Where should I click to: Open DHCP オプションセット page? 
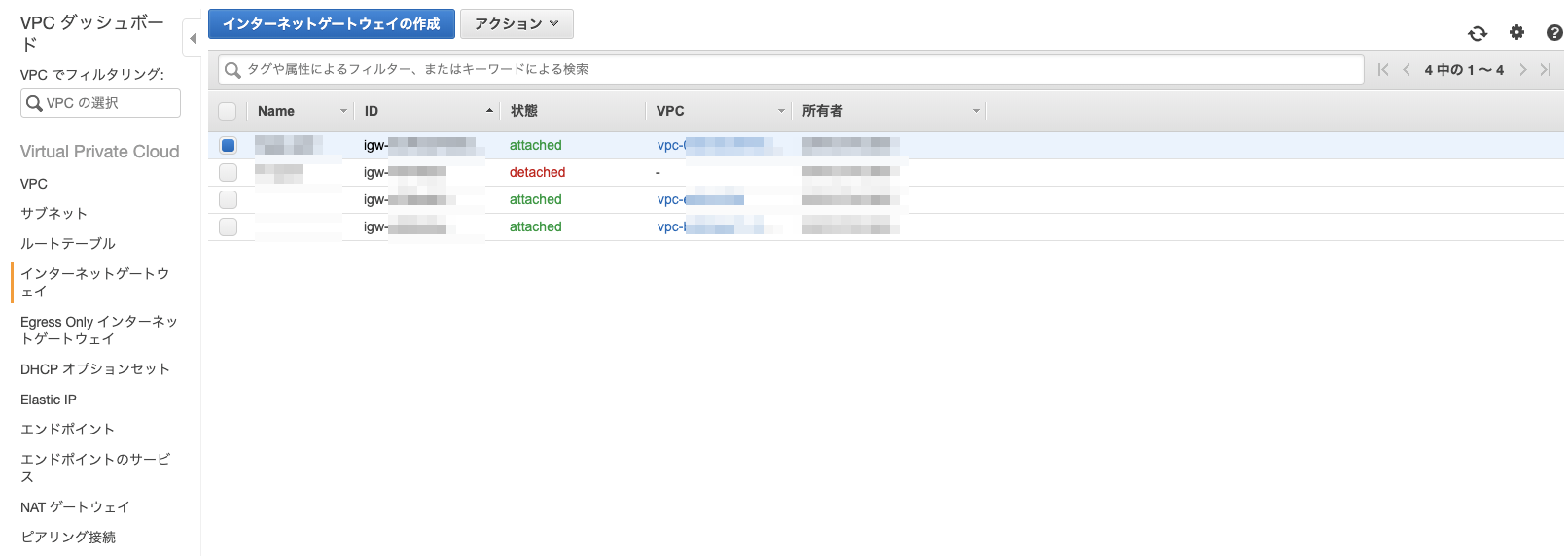[x=95, y=369]
